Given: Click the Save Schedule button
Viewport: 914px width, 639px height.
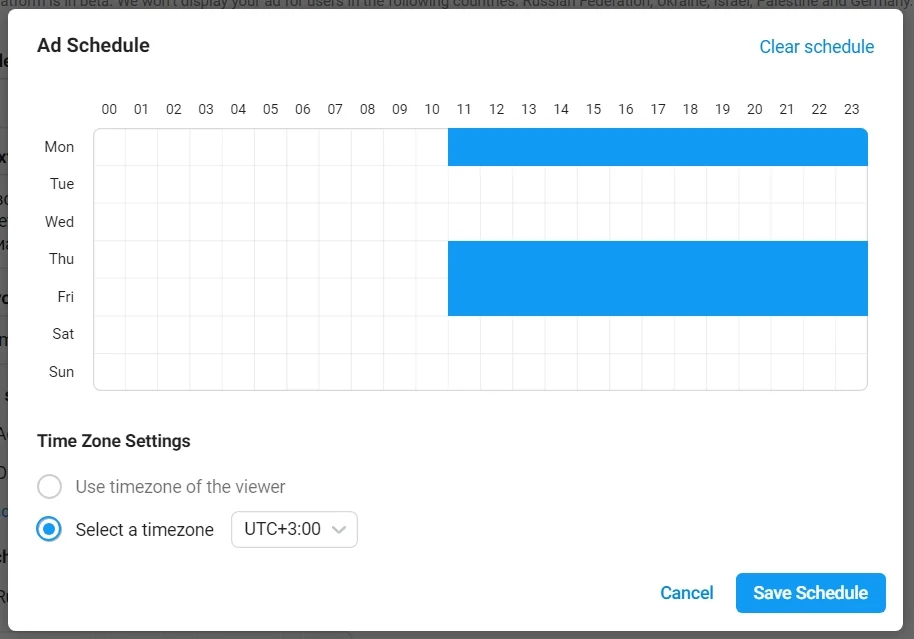Looking at the screenshot, I should click(x=810, y=593).
